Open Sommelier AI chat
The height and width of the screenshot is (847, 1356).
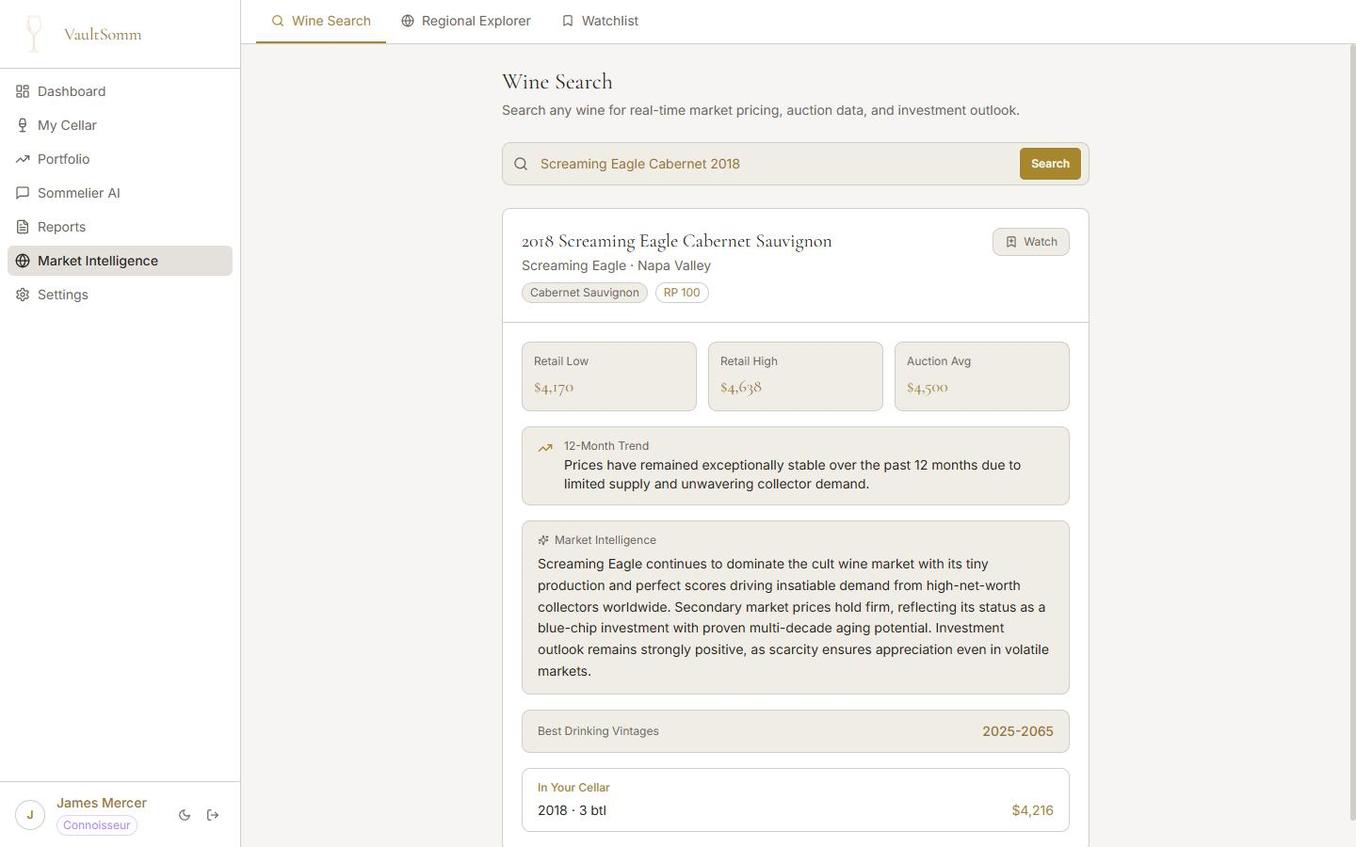[x=120, y=193]
